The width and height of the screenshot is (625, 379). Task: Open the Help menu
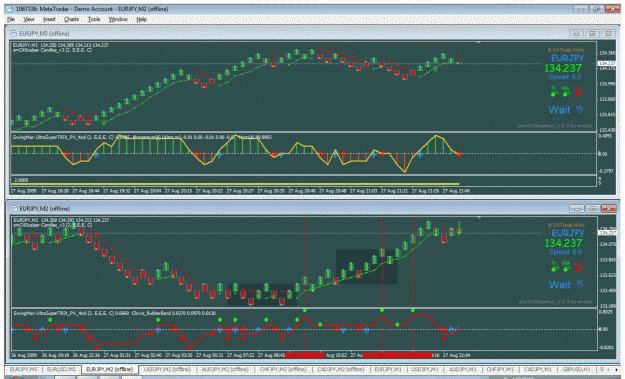(142, 19)
